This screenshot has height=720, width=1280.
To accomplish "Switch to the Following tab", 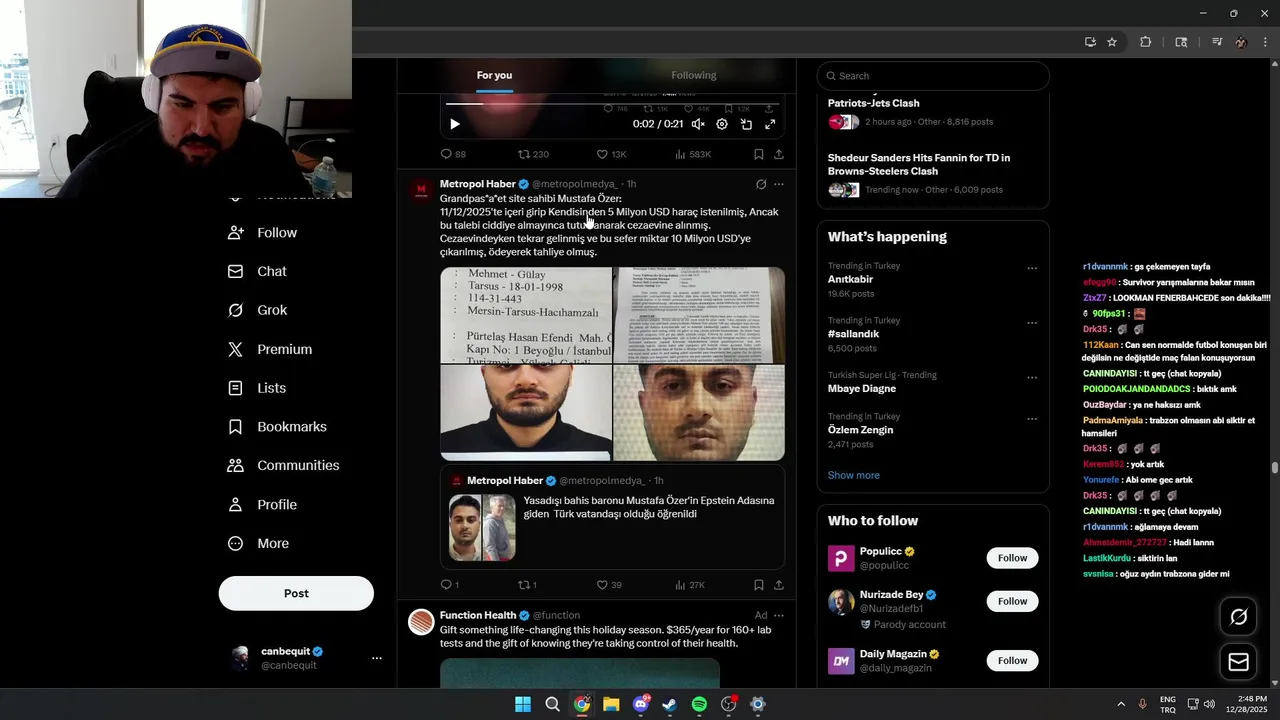I will [694, 75].
